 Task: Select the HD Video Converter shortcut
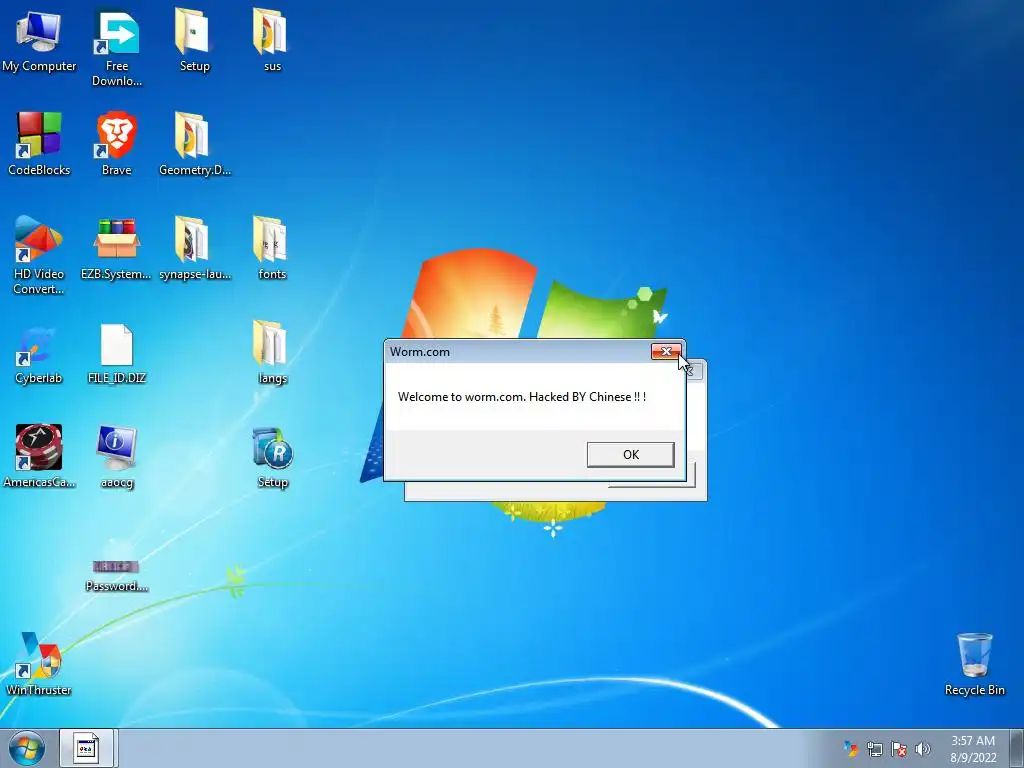(39, 255)
